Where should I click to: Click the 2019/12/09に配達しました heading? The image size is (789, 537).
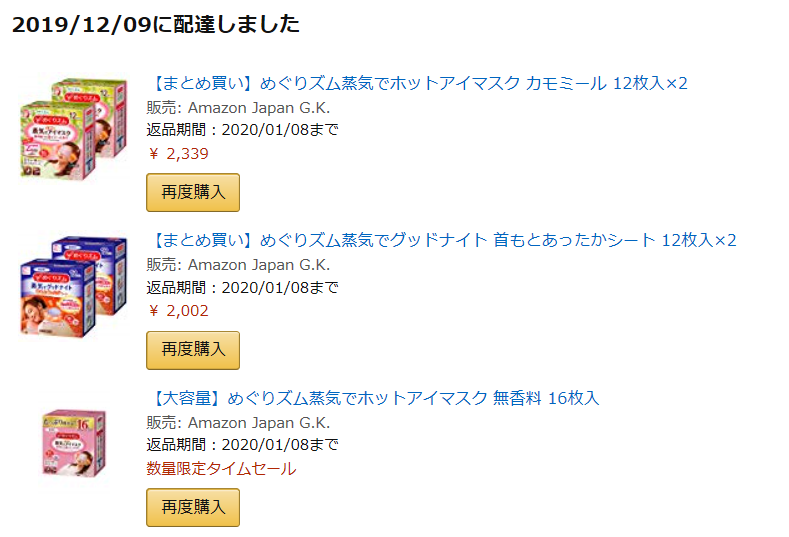(156, 24)
